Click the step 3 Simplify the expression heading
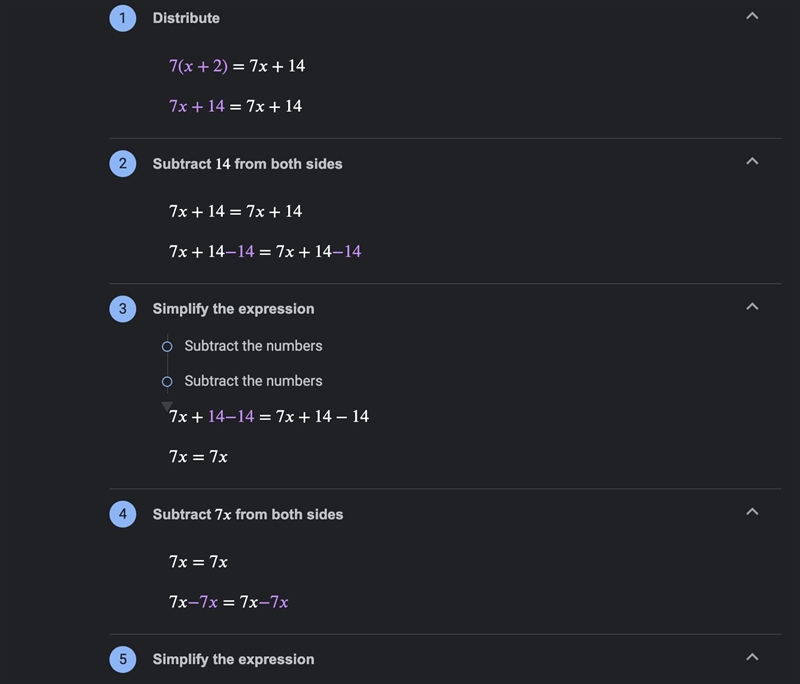Screen dimensions: 800x684 point(233,309)
